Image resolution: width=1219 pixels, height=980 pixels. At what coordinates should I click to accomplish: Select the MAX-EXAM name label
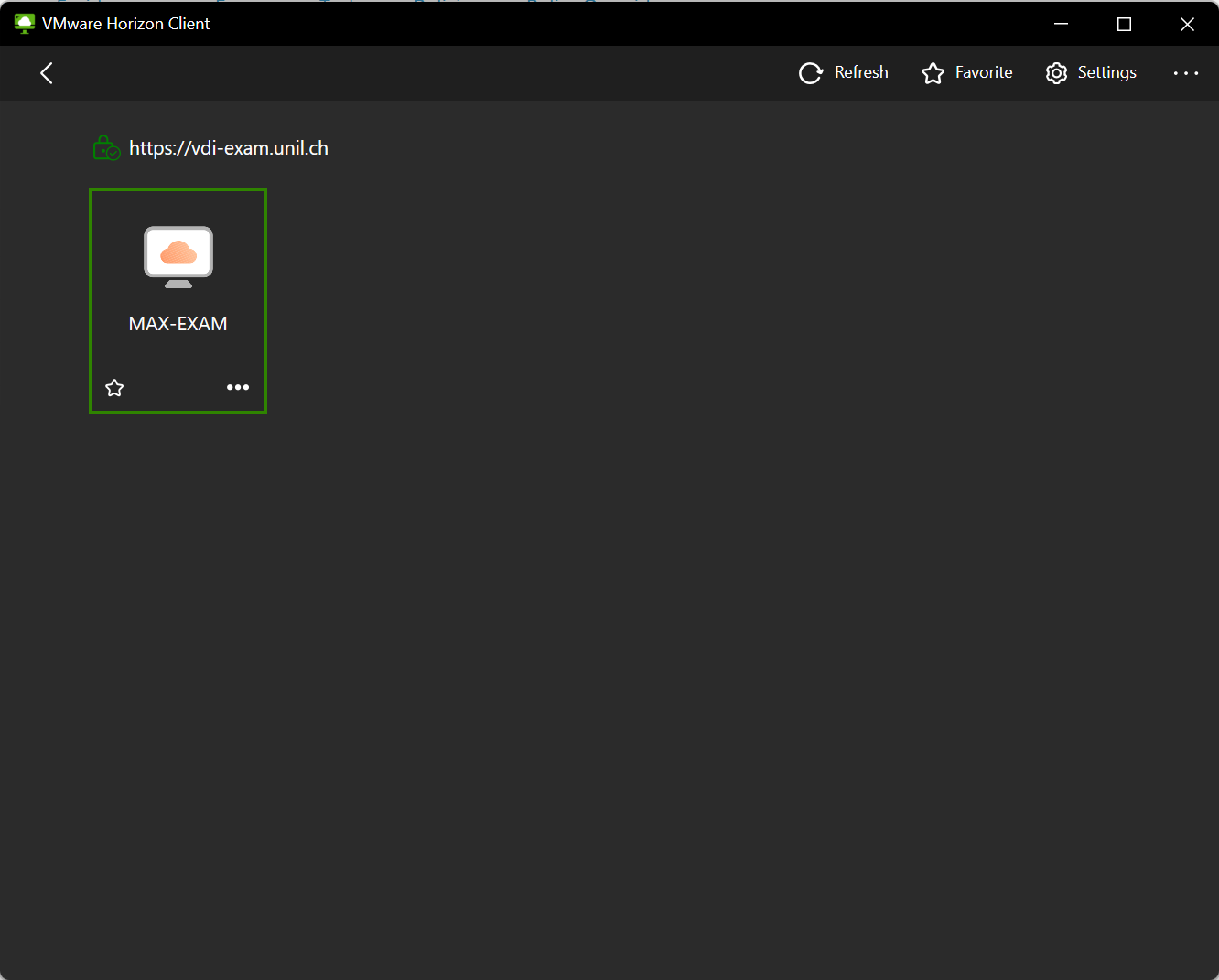(178, 324)
